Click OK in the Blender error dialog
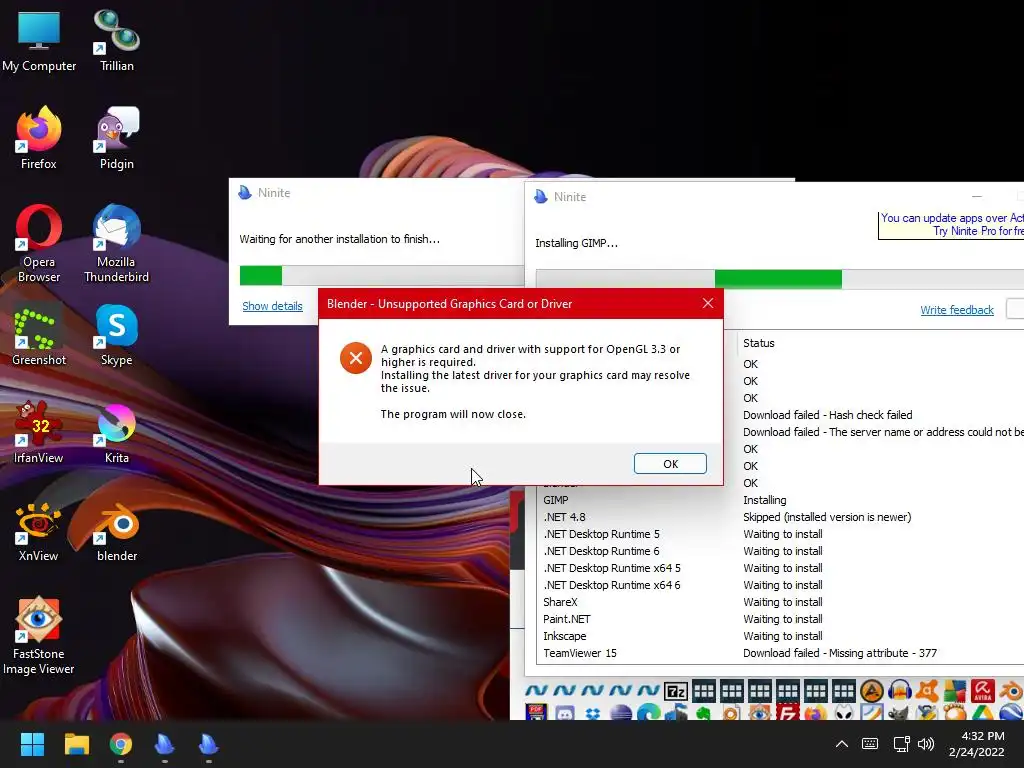Screen dimensions: 1024x768 [x=670, y=464]
